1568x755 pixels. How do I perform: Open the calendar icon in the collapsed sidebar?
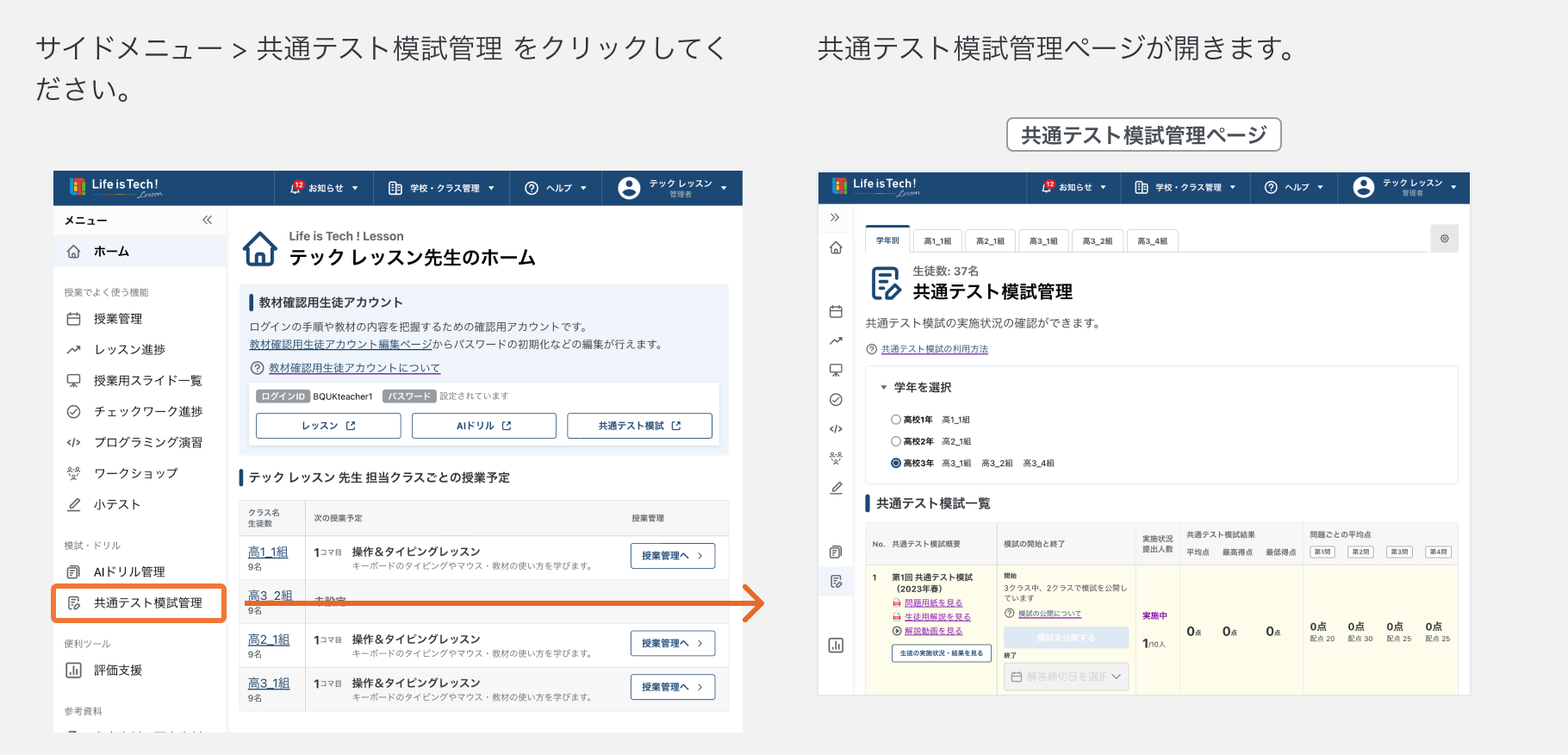click(836, 311)
